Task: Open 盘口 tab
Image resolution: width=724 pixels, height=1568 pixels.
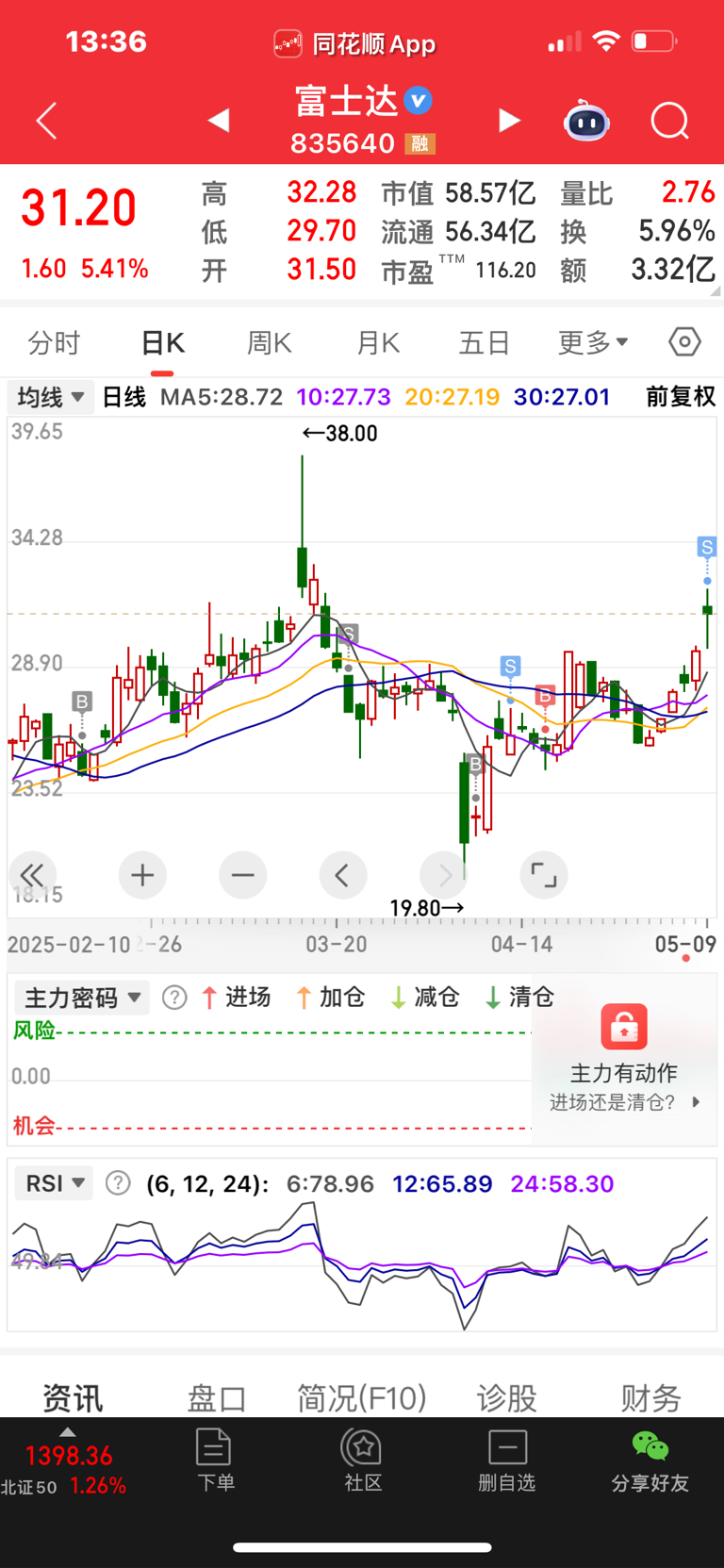Action: point(217,1397)
